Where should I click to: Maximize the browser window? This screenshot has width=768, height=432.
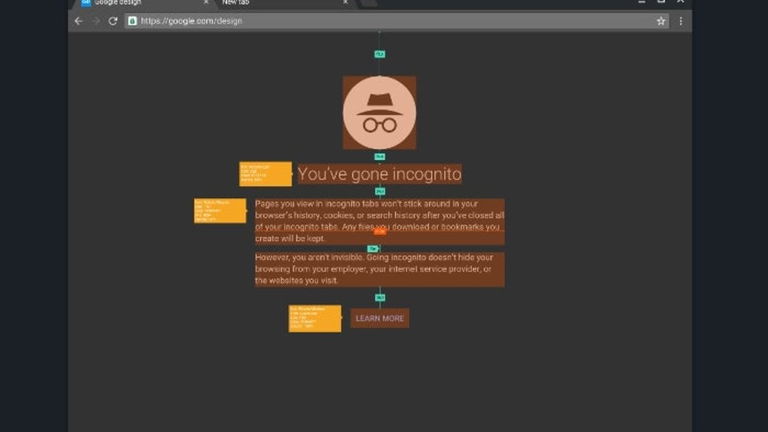[x=661, y=2]
